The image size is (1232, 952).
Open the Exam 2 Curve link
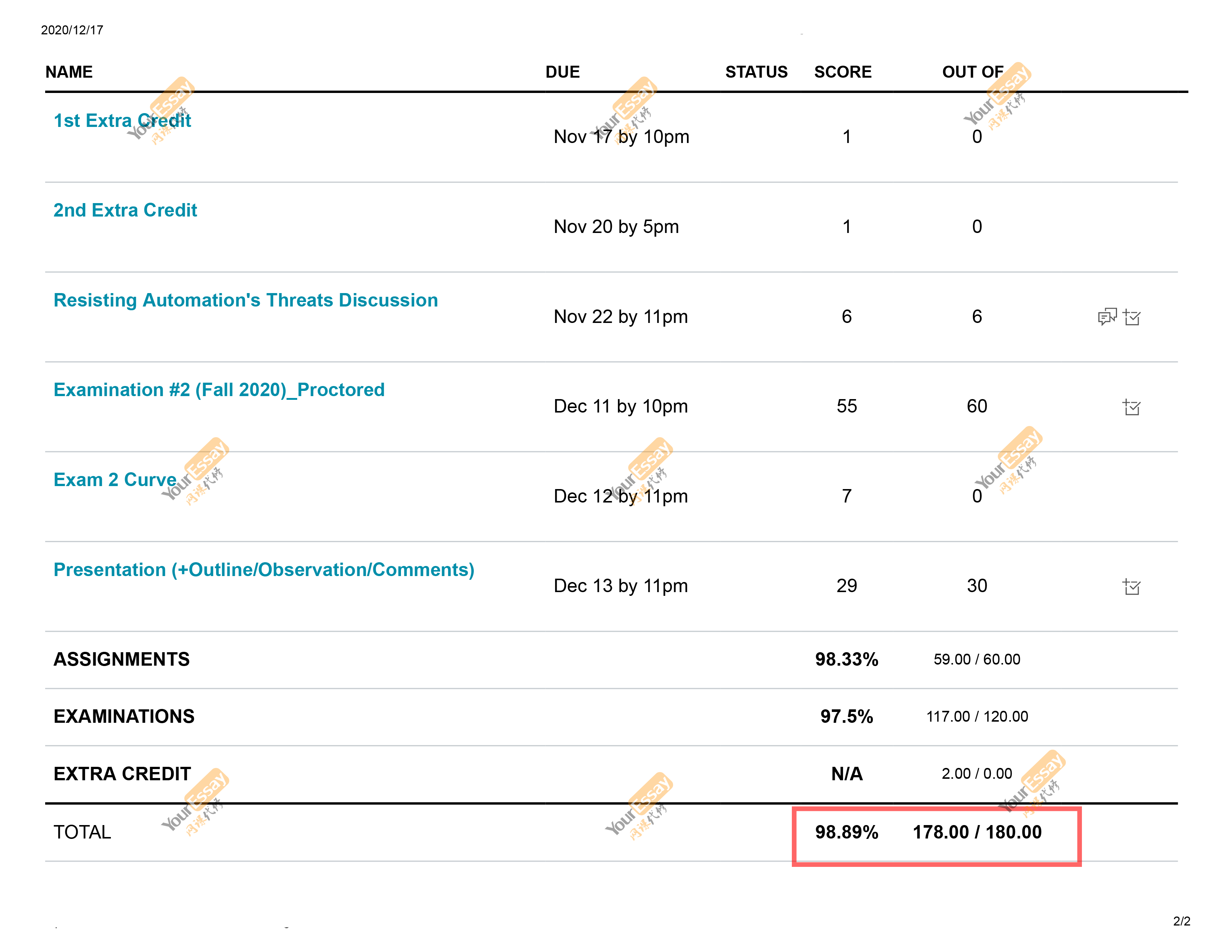(x=115, y=479)
